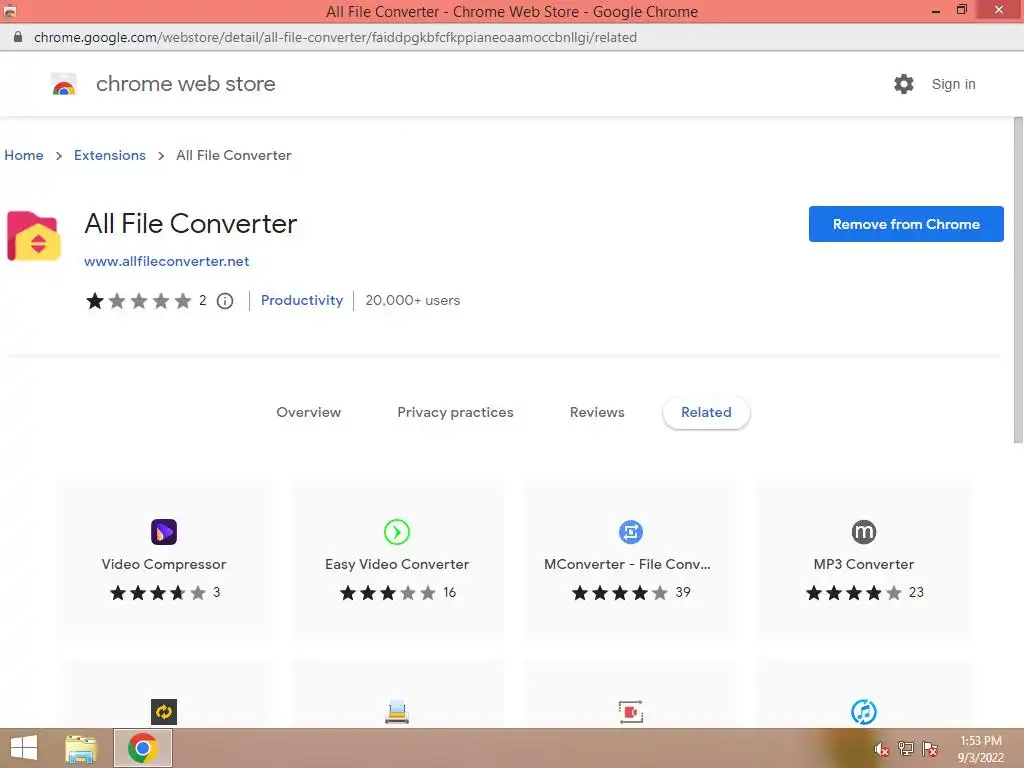The image size is (1024, 768).
Task: Go to Home breadcrumb
Action: tap(24, 155)
